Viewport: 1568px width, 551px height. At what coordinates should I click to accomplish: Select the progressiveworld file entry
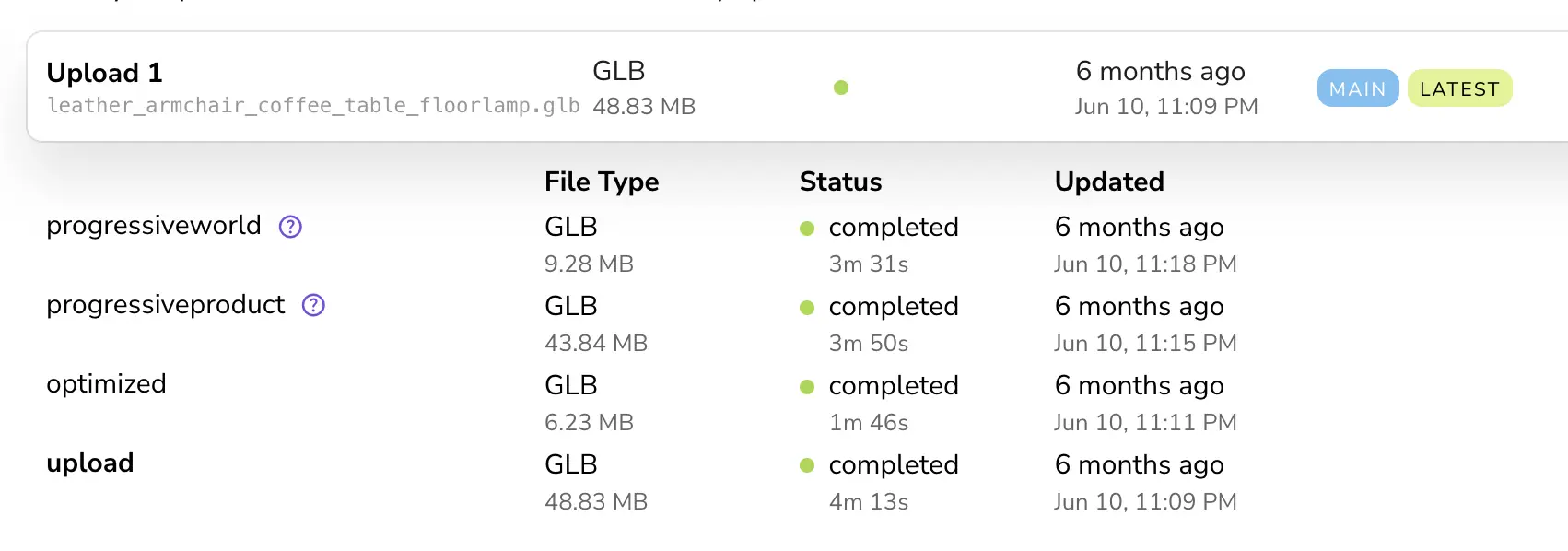(x=154, y=226)
